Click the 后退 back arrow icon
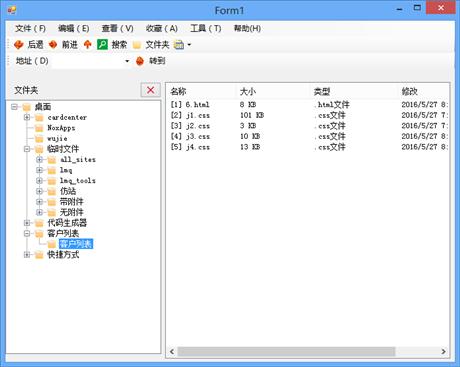Viewport: 460px width, 367px height. (19, 44)
